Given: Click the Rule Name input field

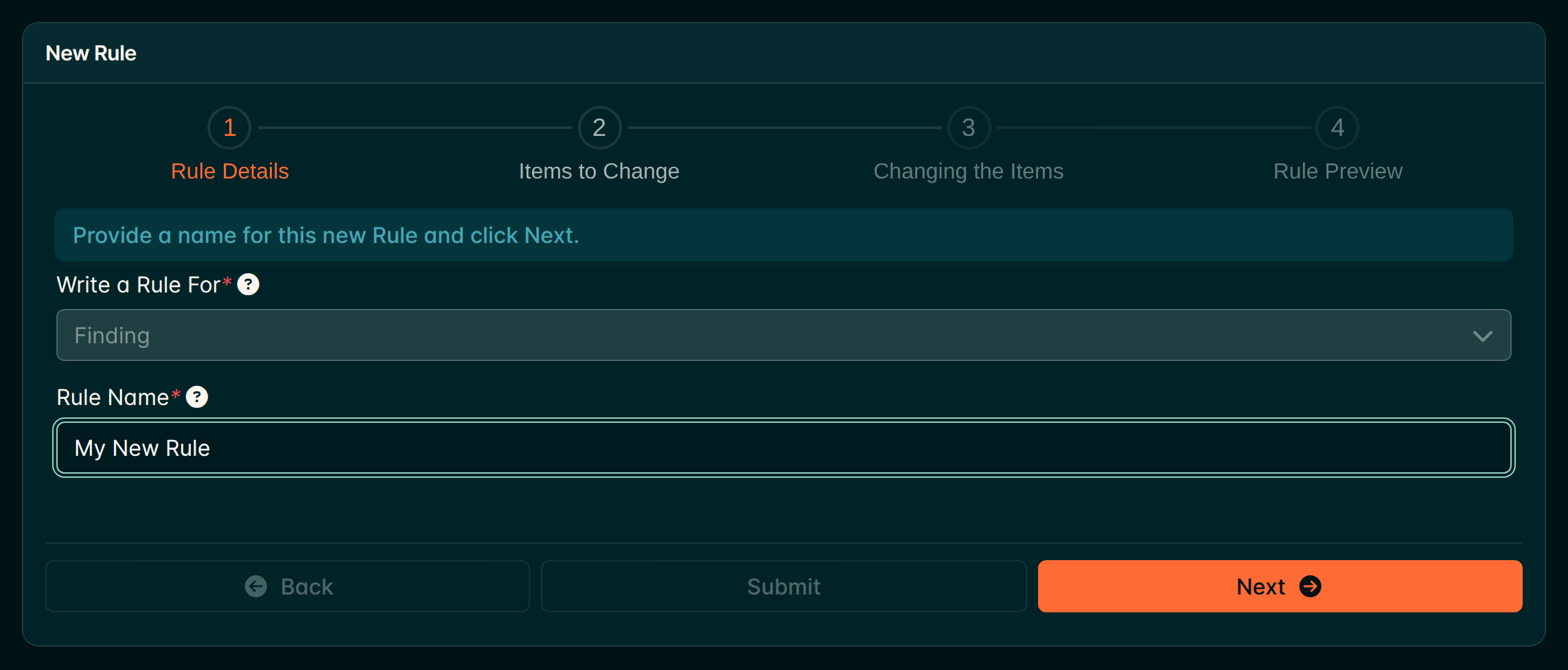Looking at the screenshot, I should [x=783, y=448].
